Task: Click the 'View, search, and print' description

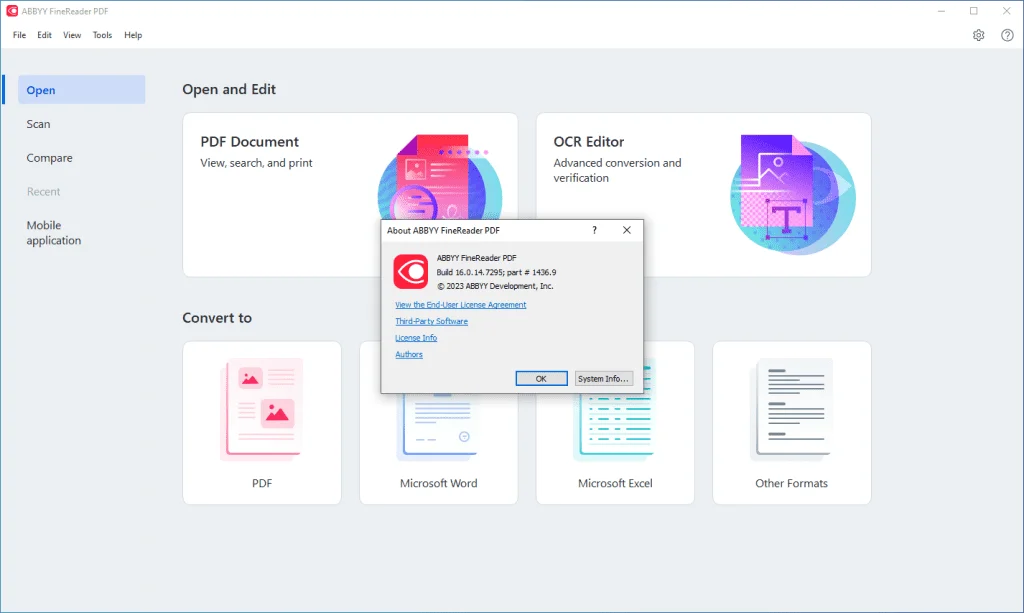Action: coord(256,163)
